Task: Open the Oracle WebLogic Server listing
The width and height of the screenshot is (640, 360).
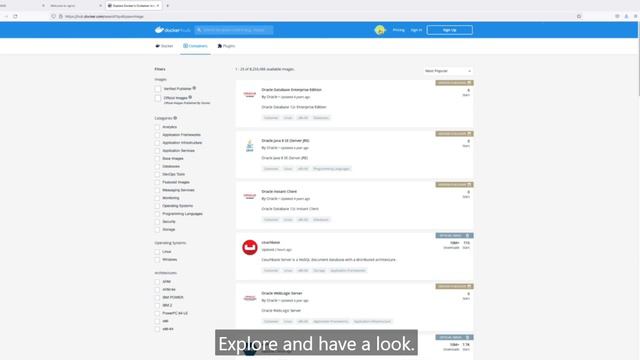Action: point(282,293)
